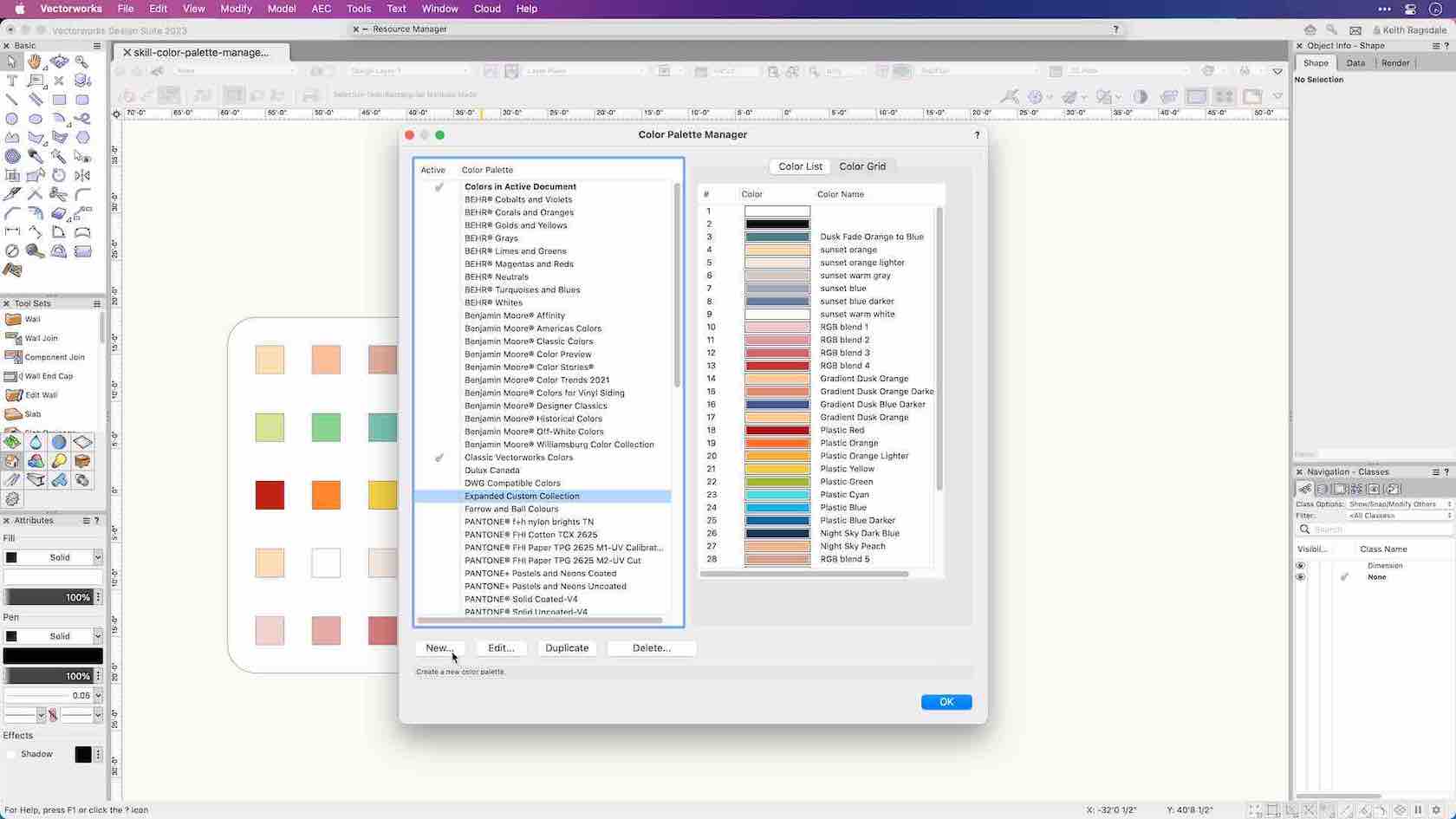Open Class Options dropdown in Navigation palette
The height and width of the screenshot is (819, 1456).
(1399, 504)
